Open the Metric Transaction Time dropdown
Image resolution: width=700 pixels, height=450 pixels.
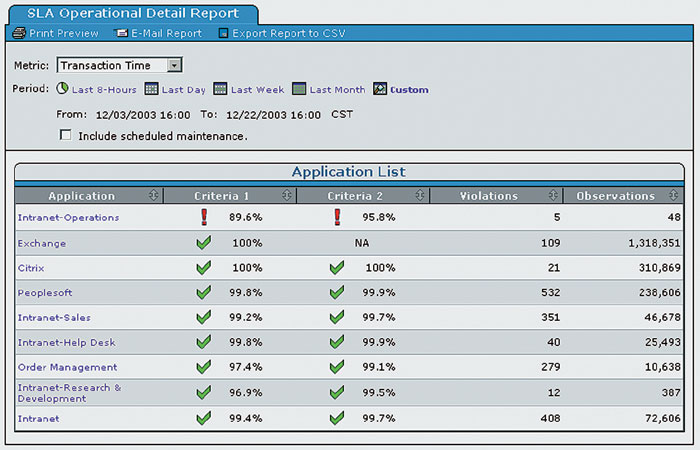click(x=174, y=65)
